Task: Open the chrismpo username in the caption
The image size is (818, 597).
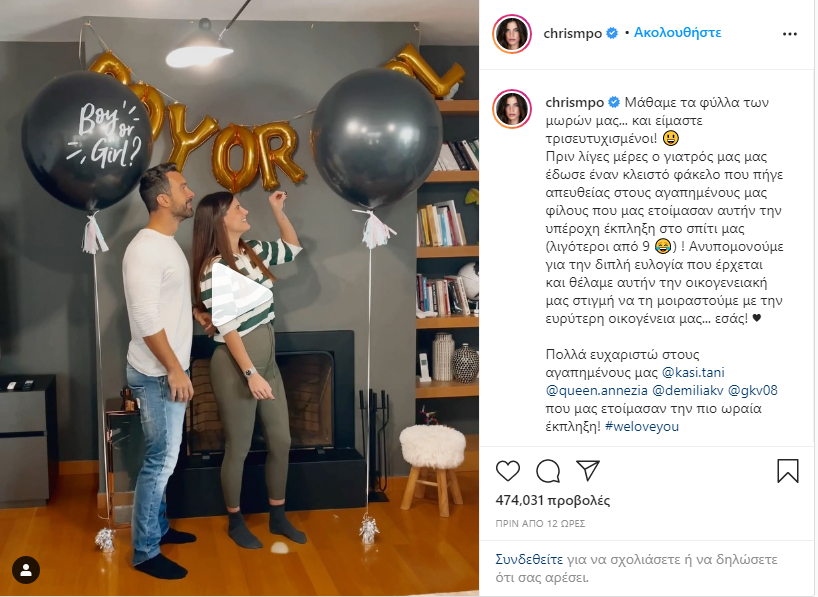Action: [x=574, y=102]
